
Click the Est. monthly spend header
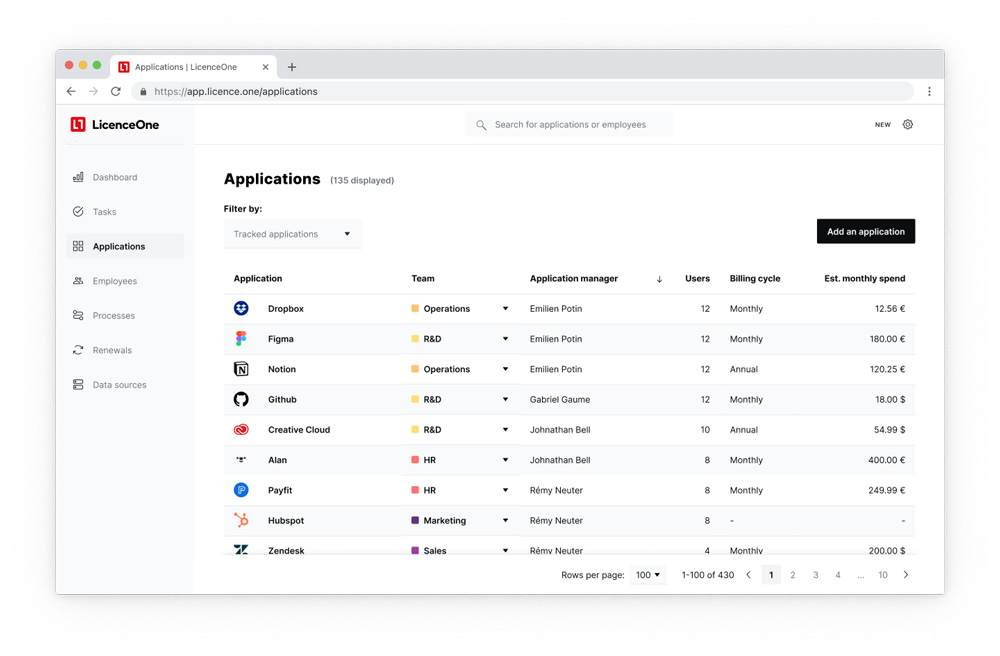(x=864, y=279)
